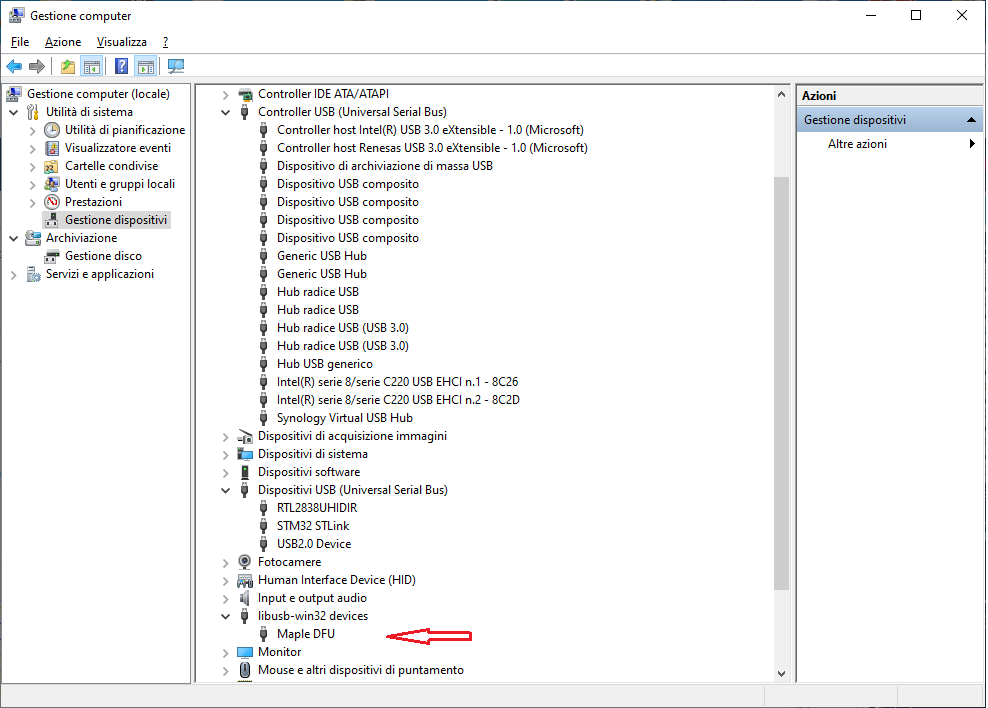This screenshot has width=988, height=708.
Task: Click the Show/Hide action pane toolbar icon
Action: pos(146,66)
